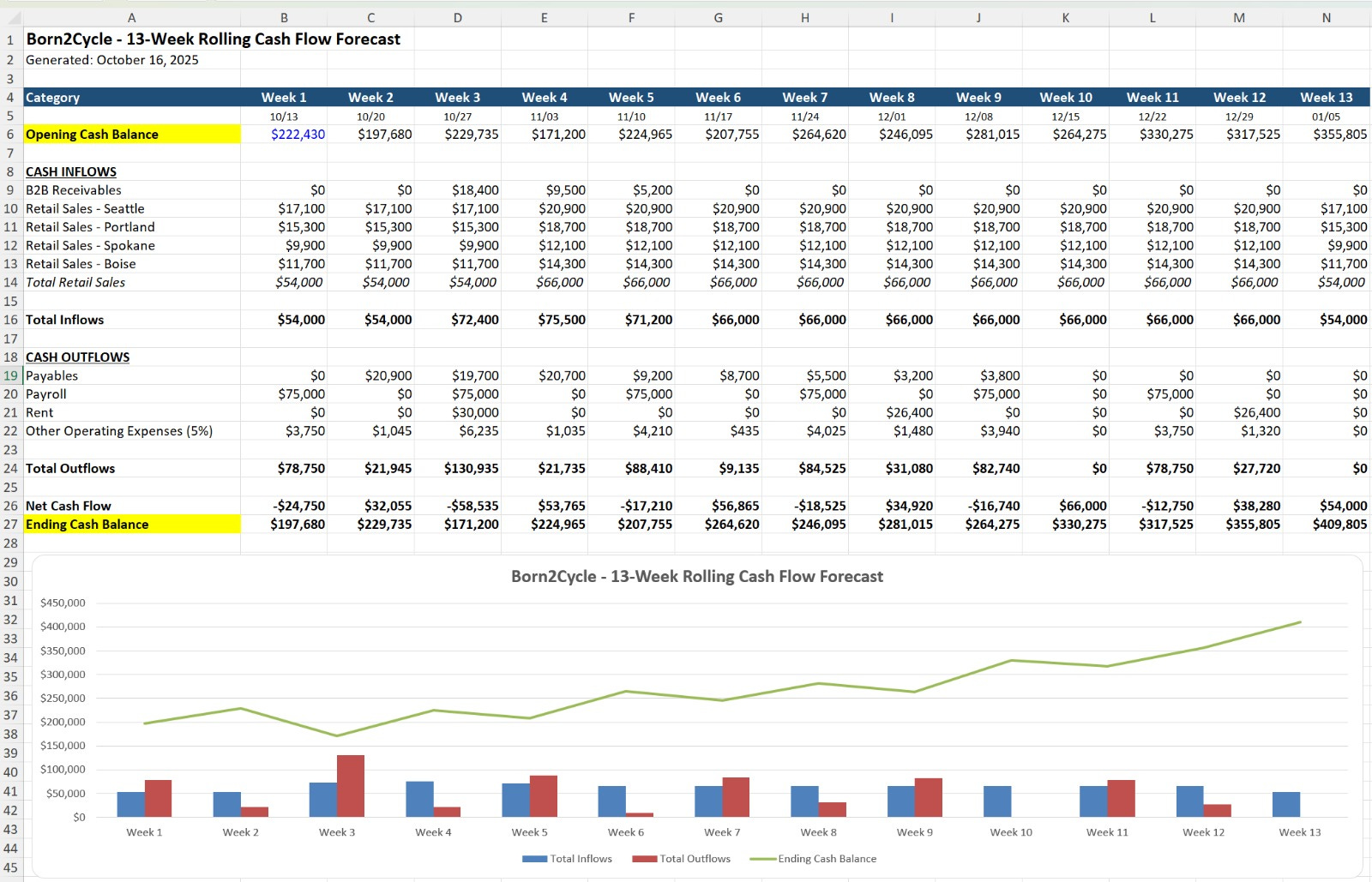Click the chart title text

coord(695,576)
